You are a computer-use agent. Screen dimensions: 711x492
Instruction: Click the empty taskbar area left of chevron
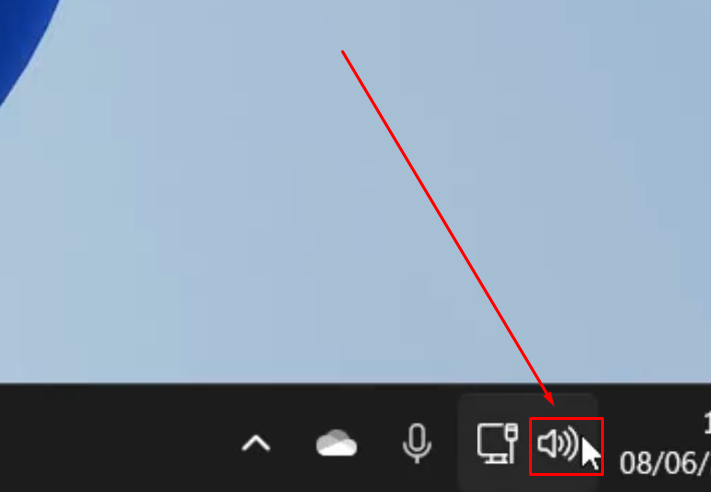(x=113, y=440)
